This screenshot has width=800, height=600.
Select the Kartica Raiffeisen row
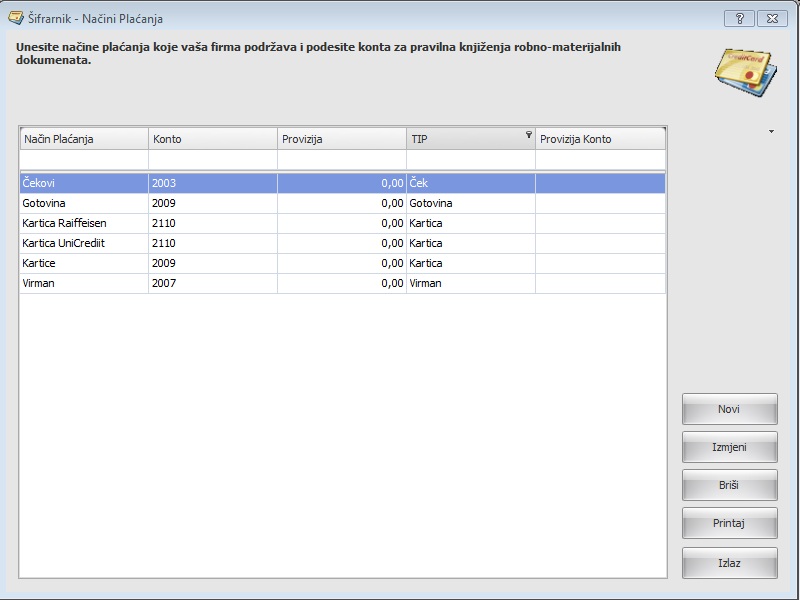(84, 223)
